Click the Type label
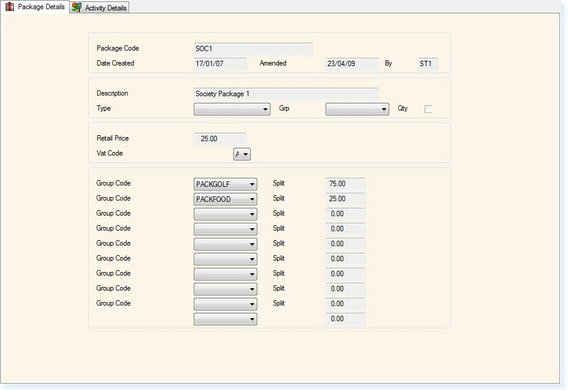The height and width of the screenshot is (391, 568). 104,108
